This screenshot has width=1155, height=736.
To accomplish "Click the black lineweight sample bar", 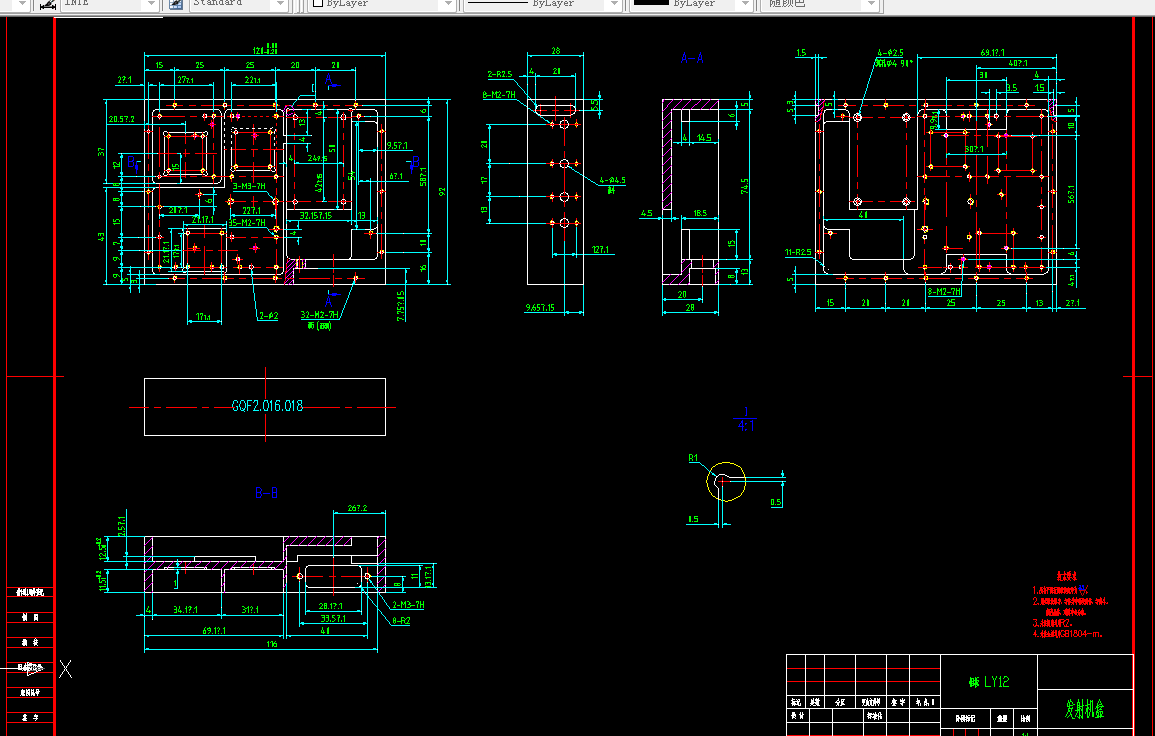I will (x=651, y=3).
